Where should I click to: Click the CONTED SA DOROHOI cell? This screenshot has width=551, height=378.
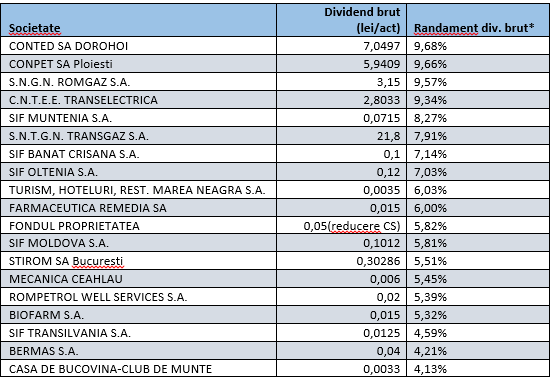[x=138, y=46]
